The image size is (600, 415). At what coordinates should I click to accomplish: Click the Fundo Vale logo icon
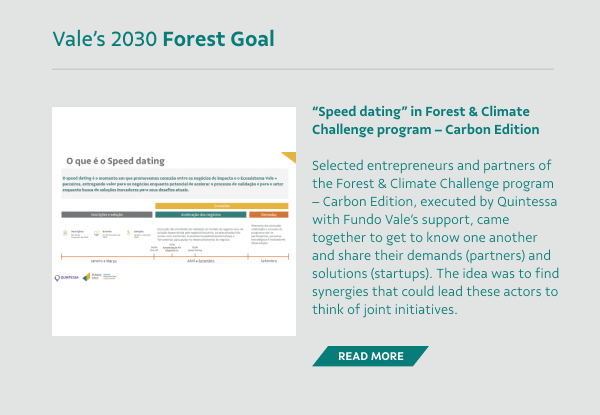pyautogui.click(x=87, y=277)
